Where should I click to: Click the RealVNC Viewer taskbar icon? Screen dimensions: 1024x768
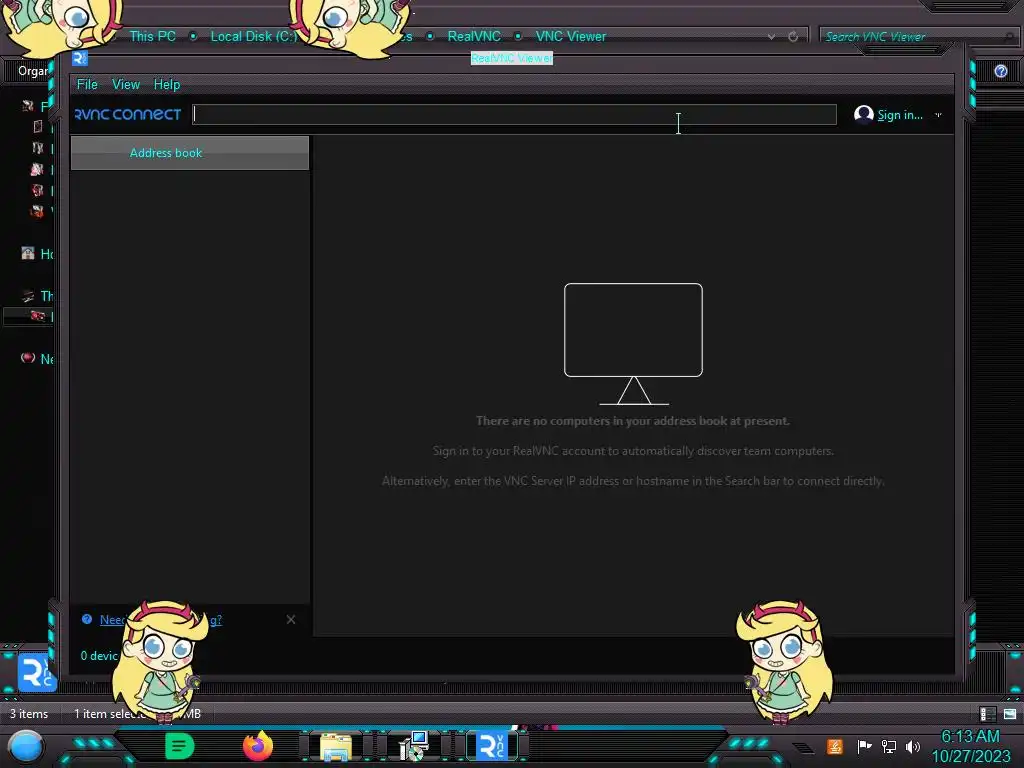pos(492,746)
